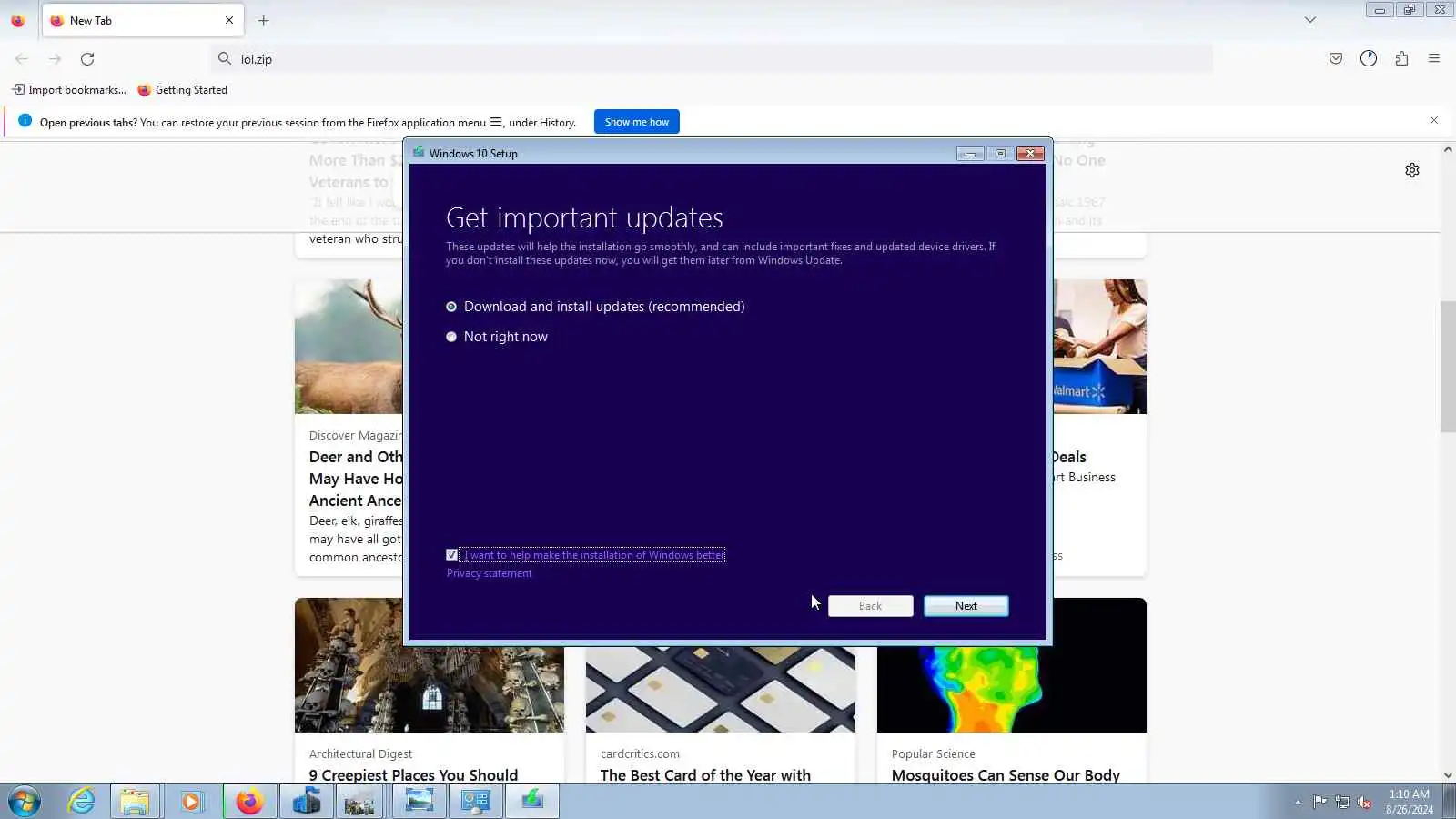Viewport: 1456px width, 819px height.
Task: Open the Windows Start menu
Action: (x=25, y=802)
